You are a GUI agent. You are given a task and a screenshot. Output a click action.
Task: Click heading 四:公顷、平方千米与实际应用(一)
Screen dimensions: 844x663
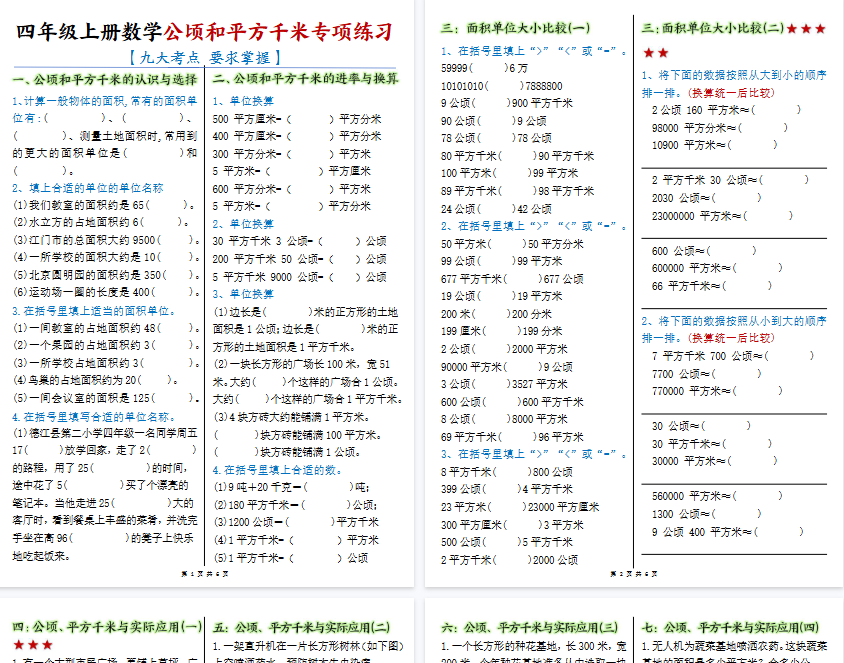pos(105,627)
